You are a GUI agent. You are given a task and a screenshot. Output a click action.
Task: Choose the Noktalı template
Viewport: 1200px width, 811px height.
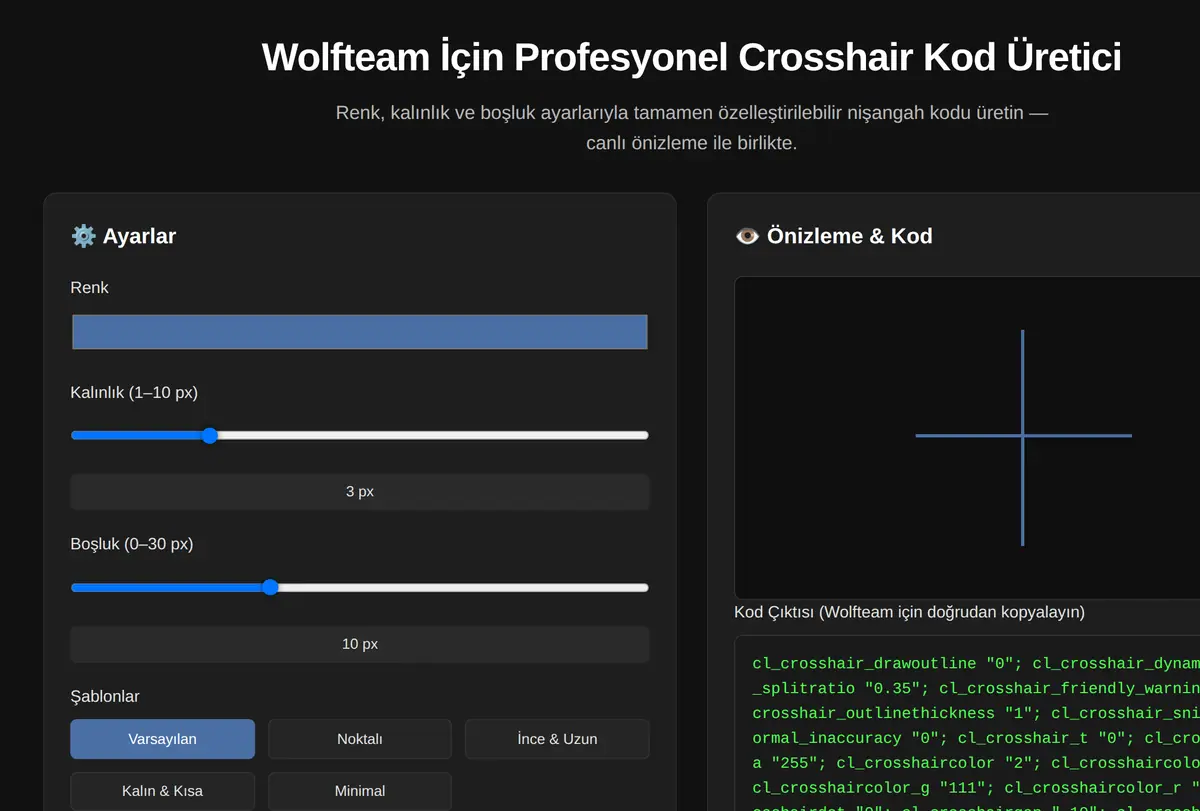coord(360,739)
